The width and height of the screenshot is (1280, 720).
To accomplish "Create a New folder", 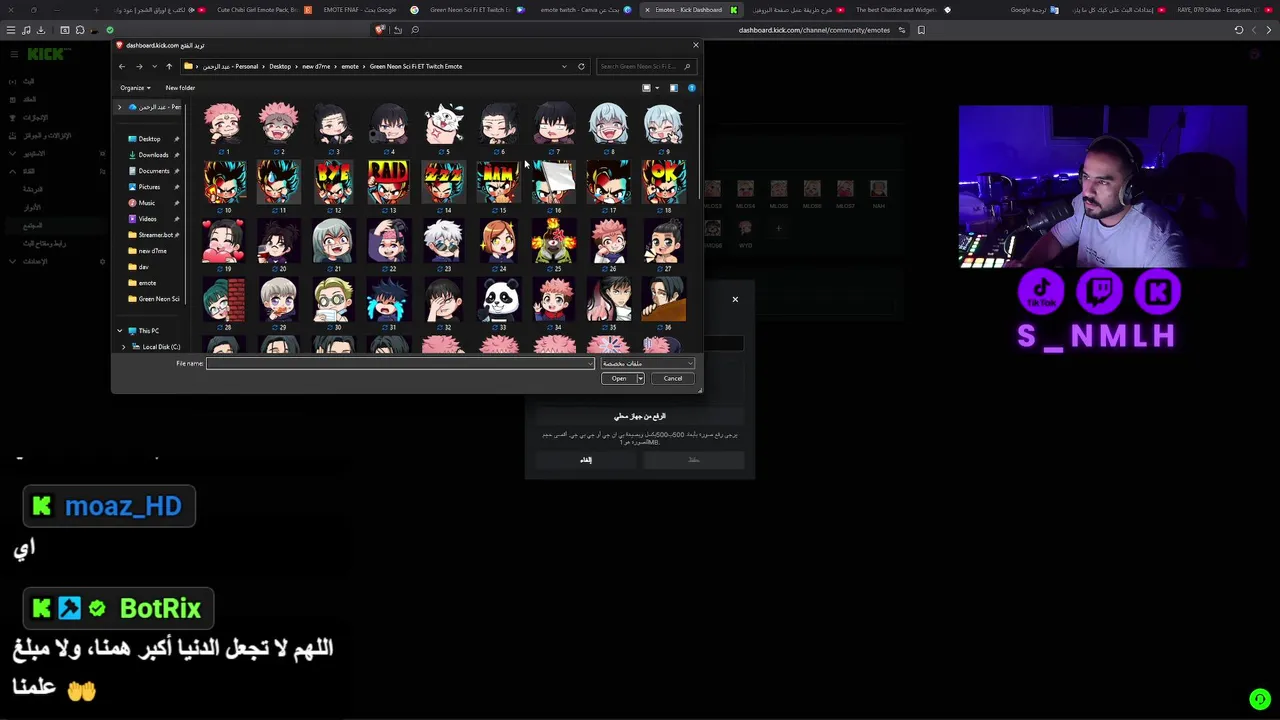I will pyautogui.click(x=180, y=88).
